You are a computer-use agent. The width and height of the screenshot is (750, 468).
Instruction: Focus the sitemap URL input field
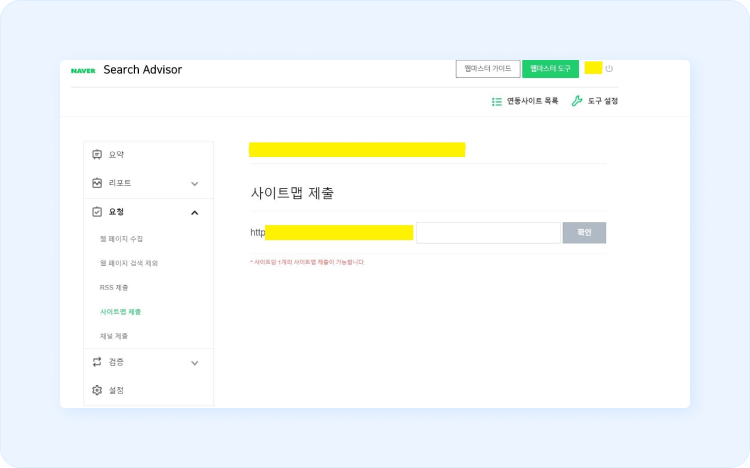click(x=488, y=233)
